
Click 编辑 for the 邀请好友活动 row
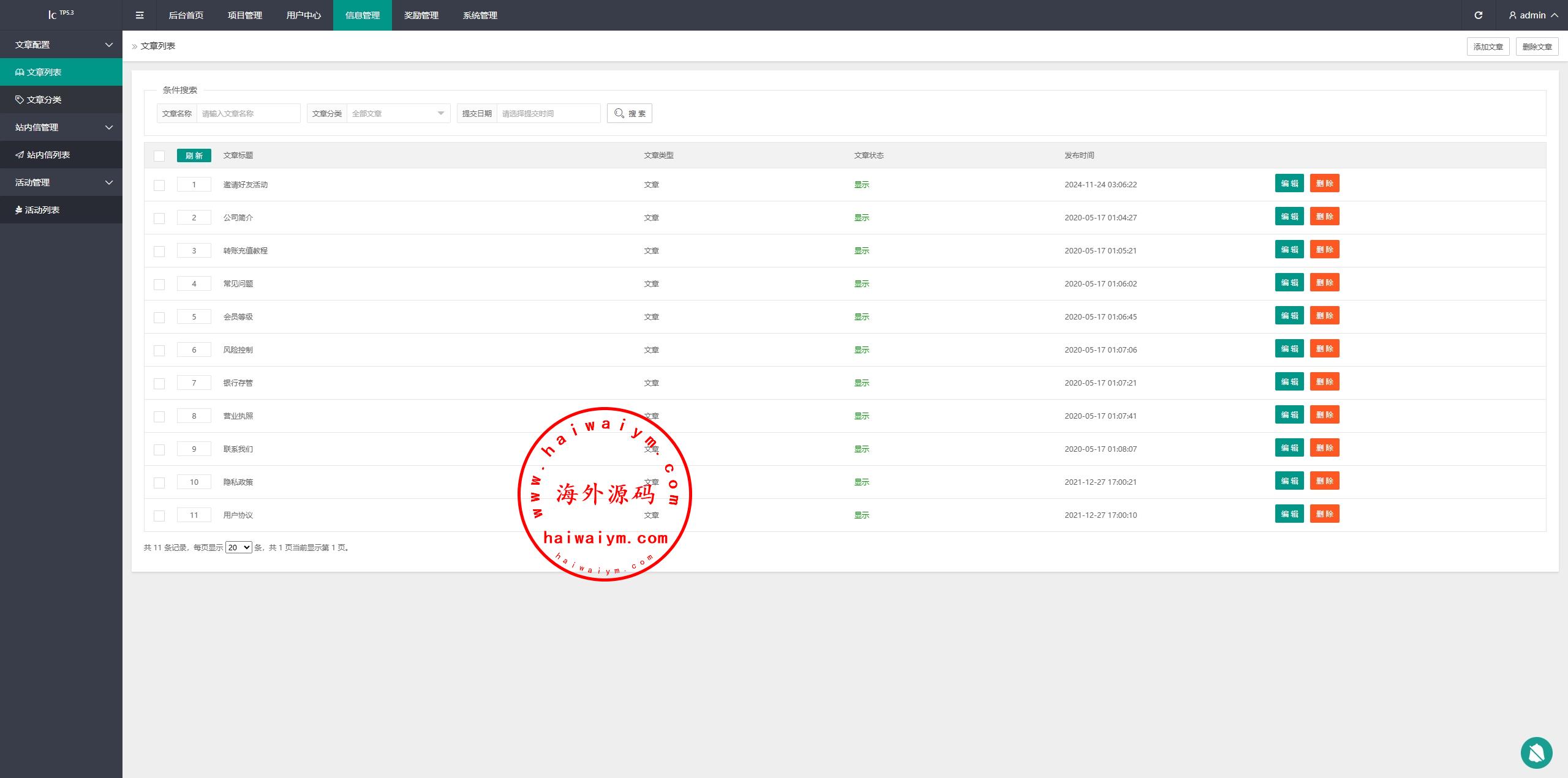click(1289, 184)
